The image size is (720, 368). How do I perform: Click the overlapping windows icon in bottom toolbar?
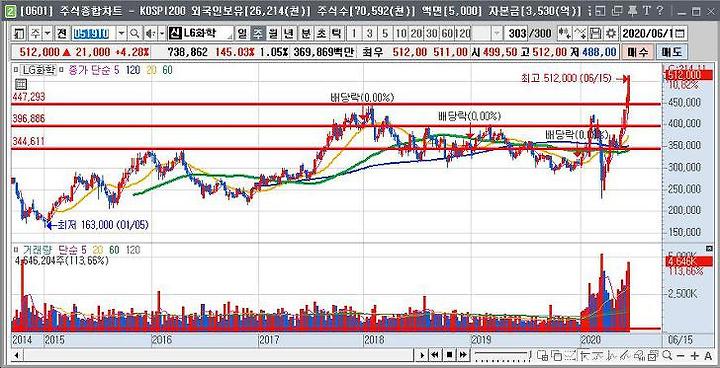pyautogui.click(x=557, y=355)
